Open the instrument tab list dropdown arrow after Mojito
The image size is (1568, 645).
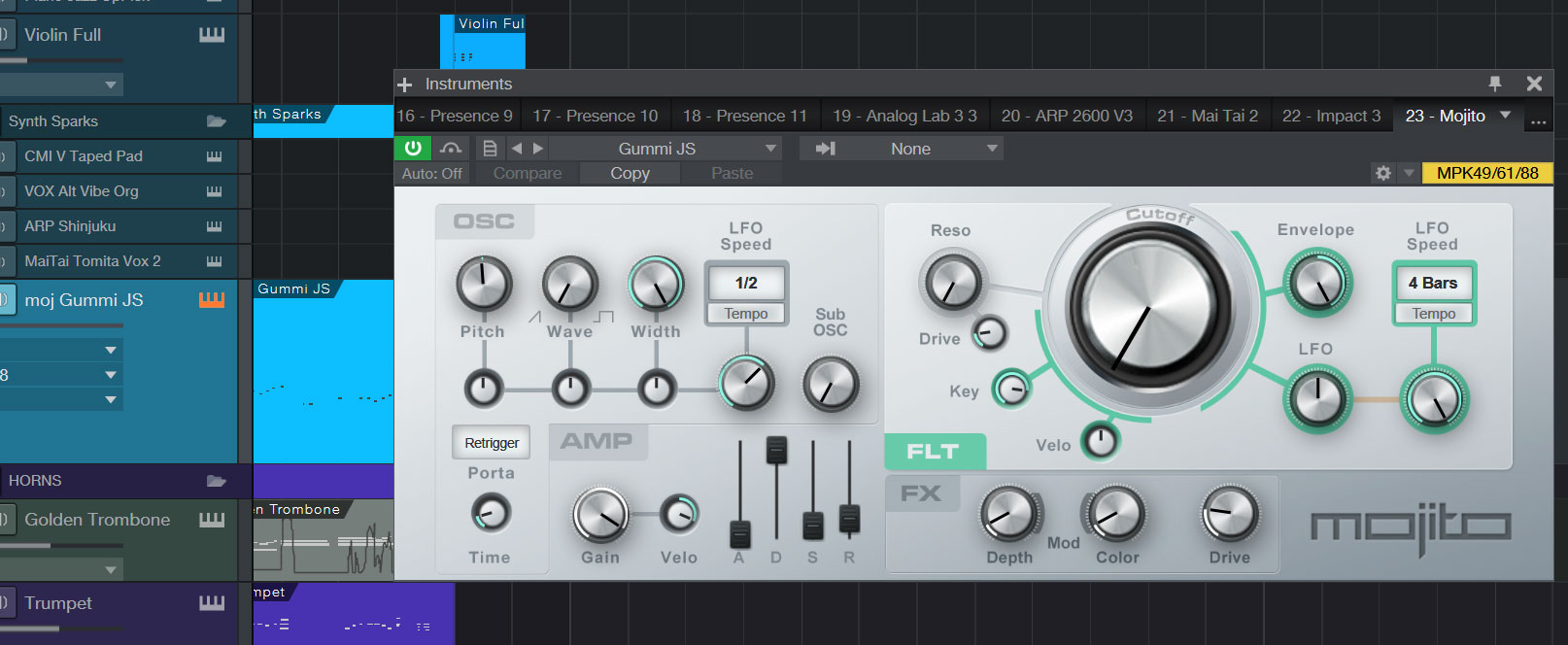point(1506,116)
